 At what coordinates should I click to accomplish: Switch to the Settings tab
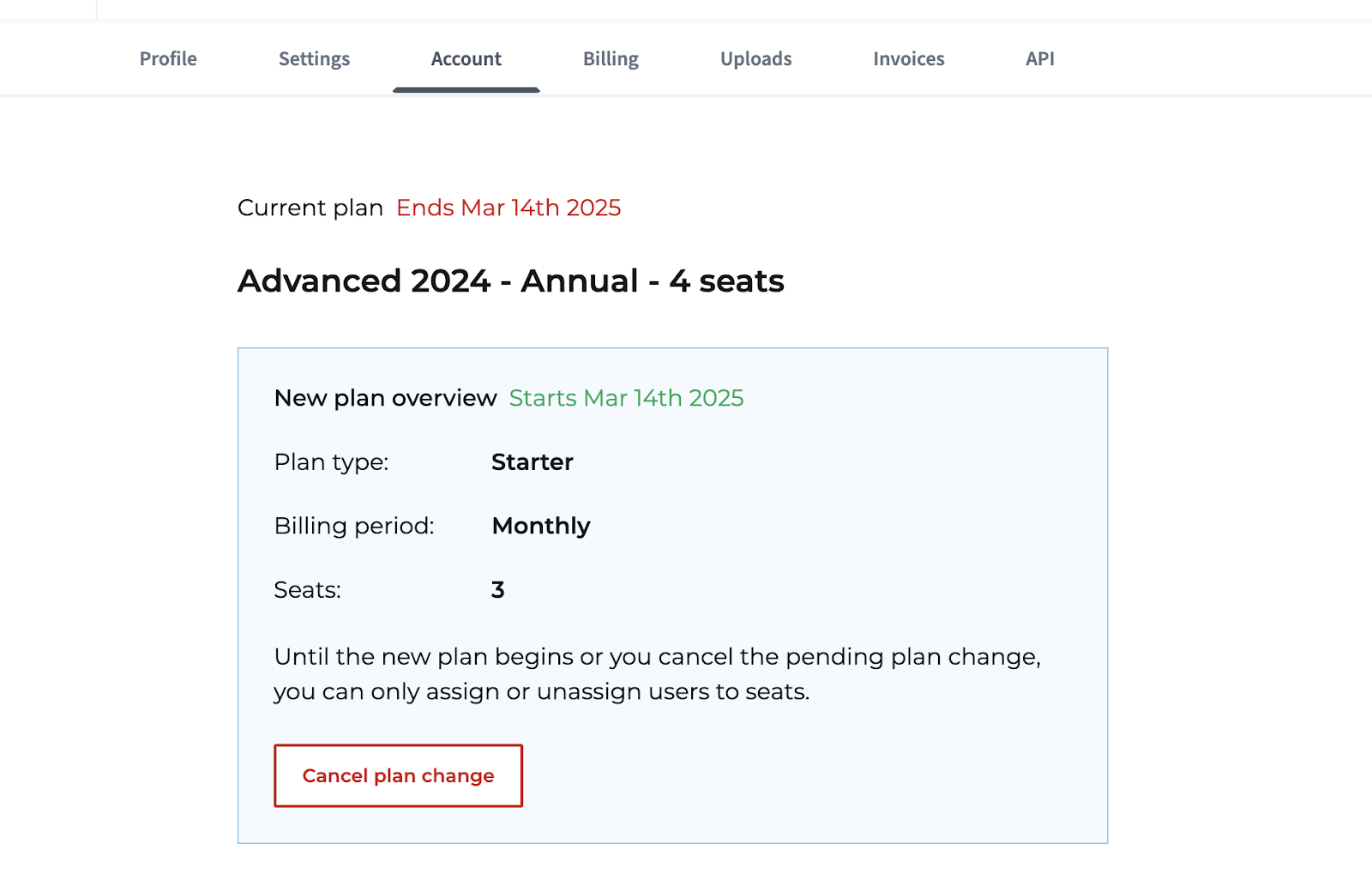coord(314,58)
